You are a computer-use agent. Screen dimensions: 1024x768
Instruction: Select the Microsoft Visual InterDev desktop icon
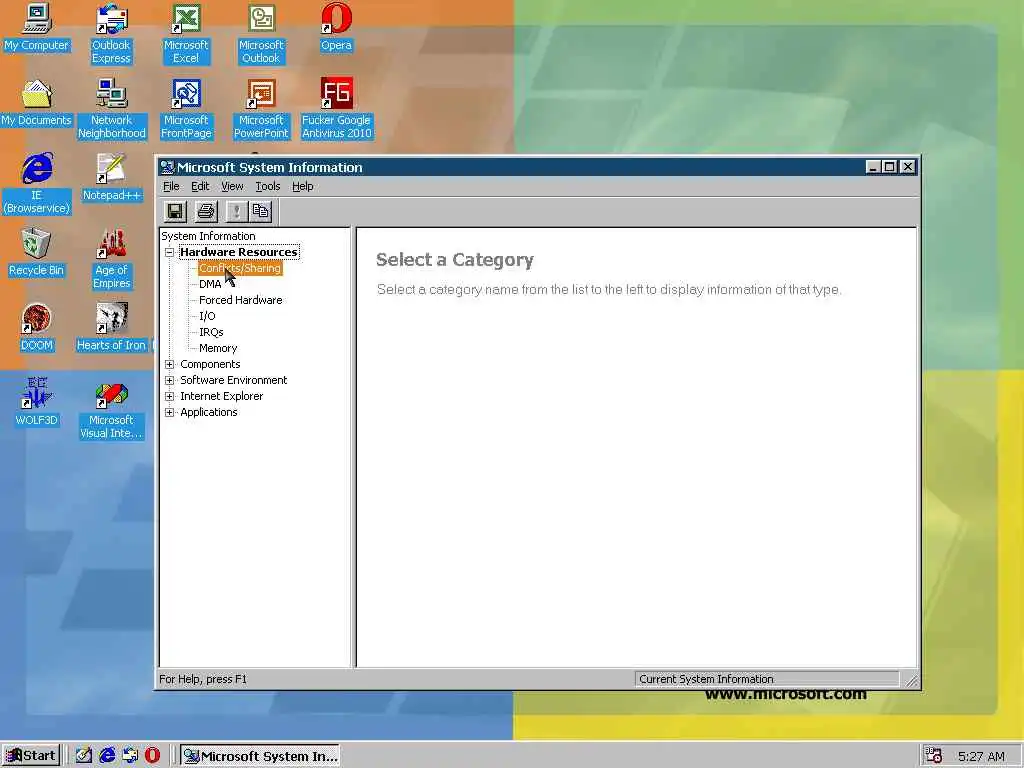(112, 409)
